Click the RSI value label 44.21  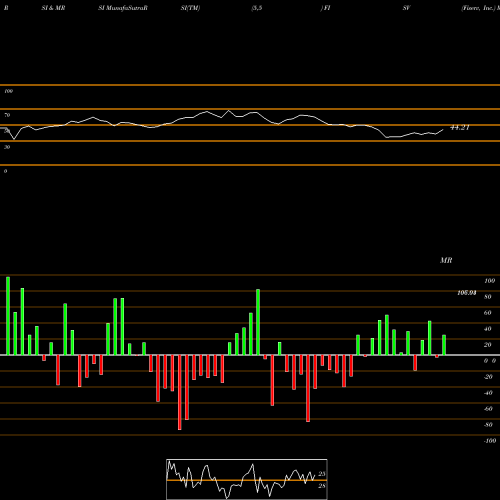460,128
